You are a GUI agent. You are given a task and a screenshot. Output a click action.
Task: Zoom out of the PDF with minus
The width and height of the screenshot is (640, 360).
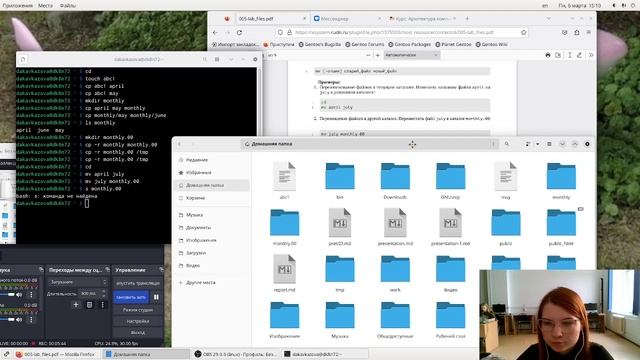pyautogui.click(x=368, y=55)
